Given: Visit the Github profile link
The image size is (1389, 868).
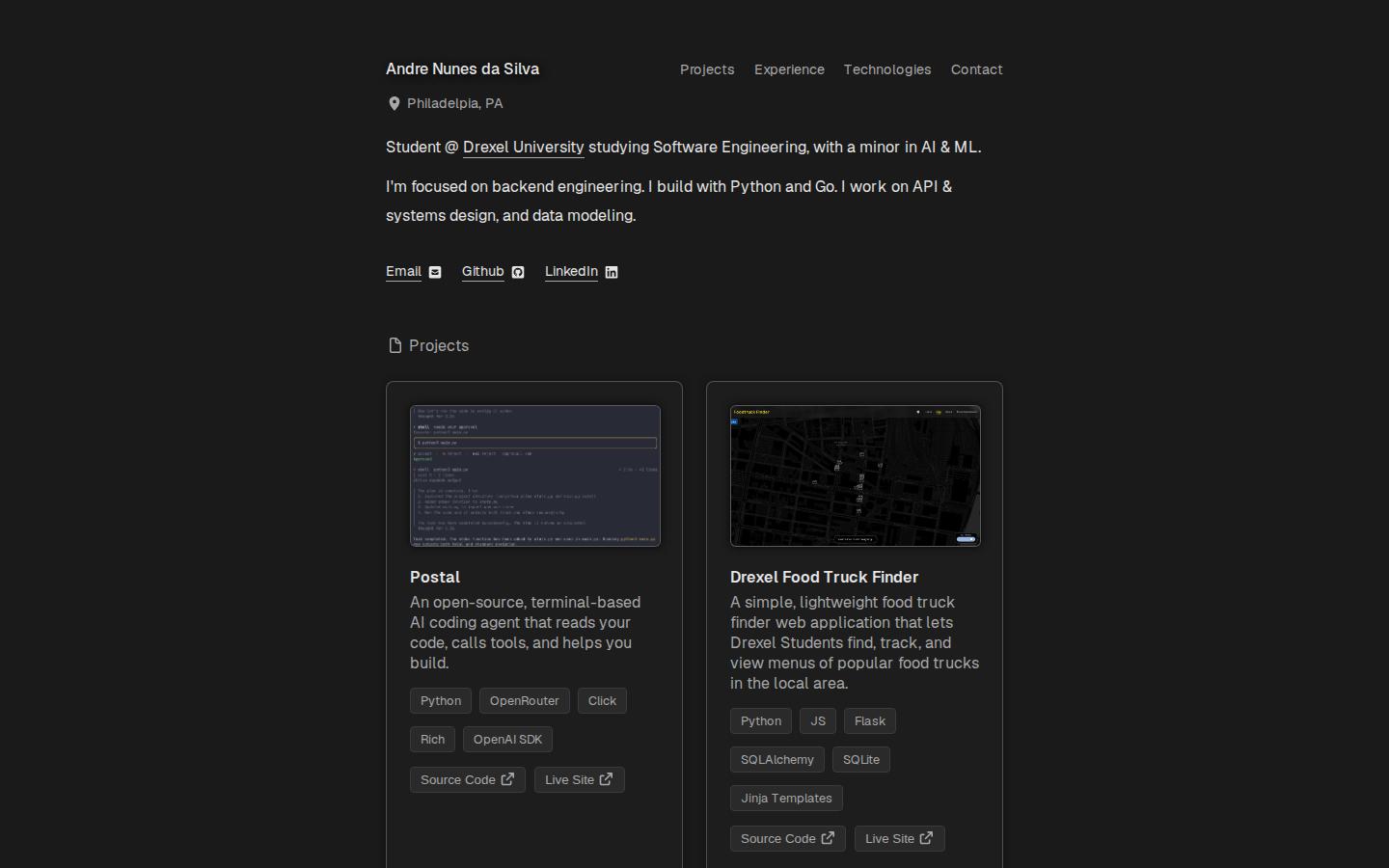Looking at the screenshot, I should tap(483, 272).
